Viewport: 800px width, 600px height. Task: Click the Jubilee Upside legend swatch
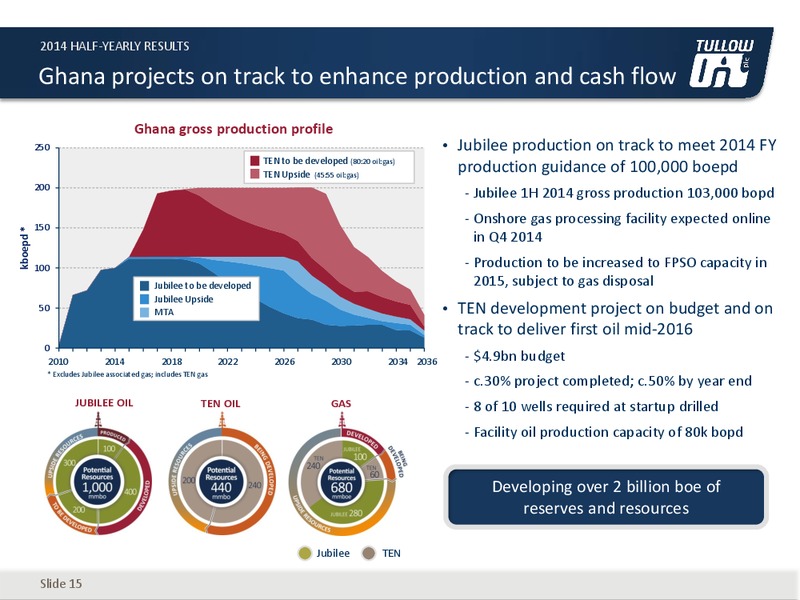[144, 299]
